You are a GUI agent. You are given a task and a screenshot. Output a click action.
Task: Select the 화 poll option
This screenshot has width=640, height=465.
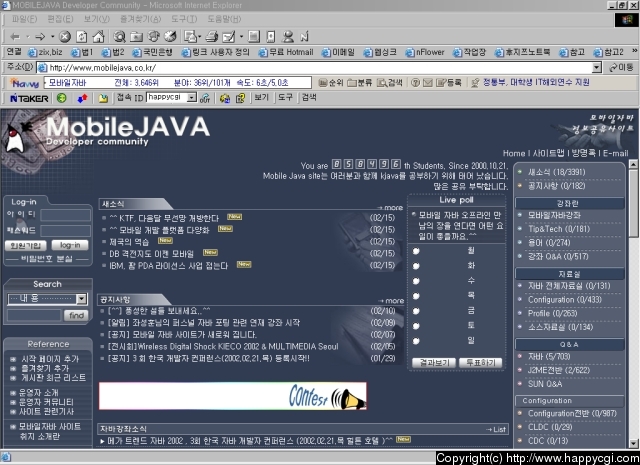[416, 266]
